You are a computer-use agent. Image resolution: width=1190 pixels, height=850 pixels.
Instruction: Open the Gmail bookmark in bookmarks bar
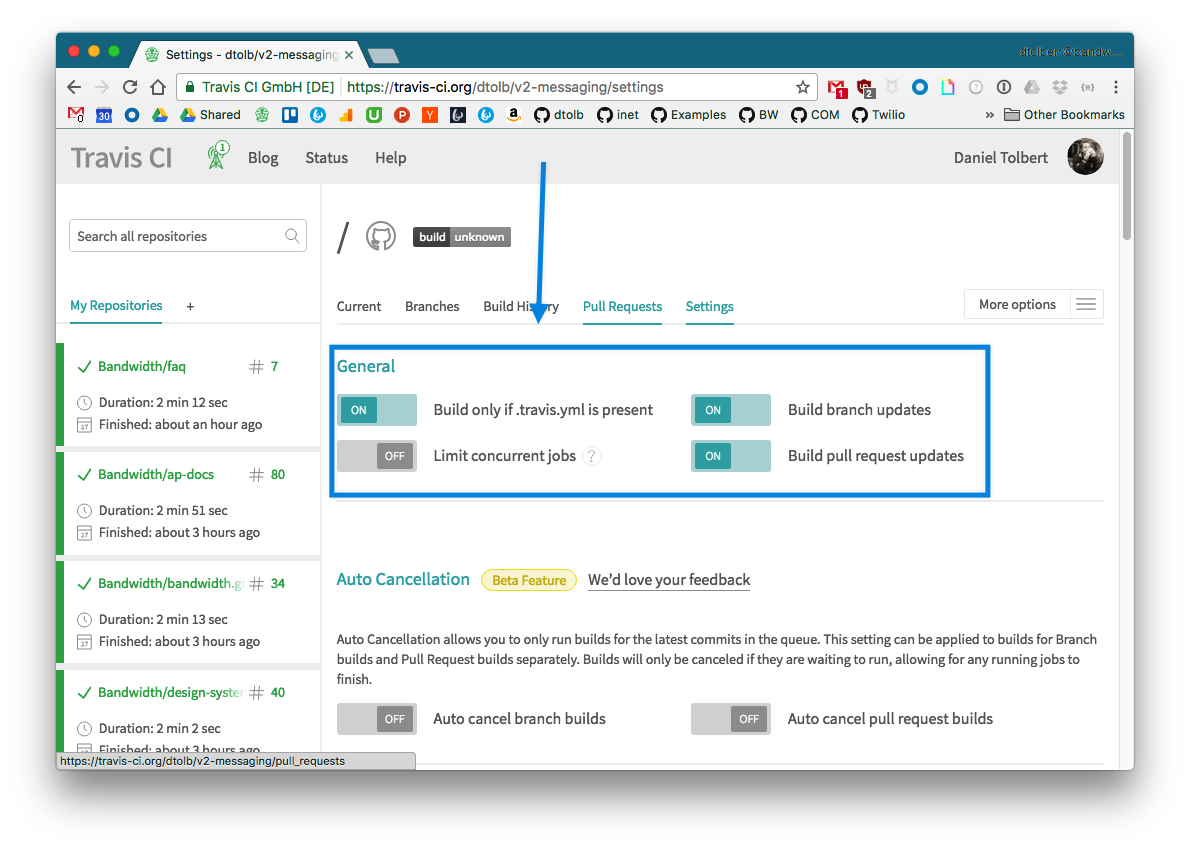(x=76, y=115)
